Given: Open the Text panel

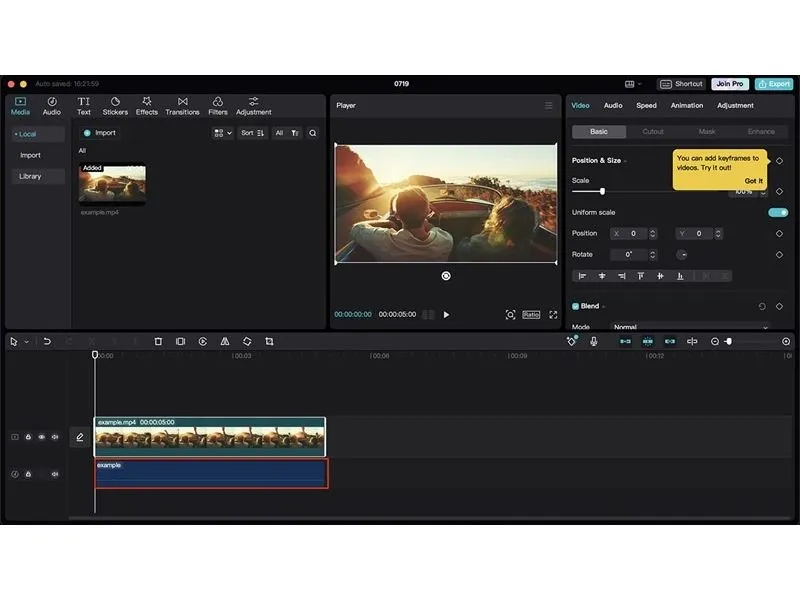Looking at the screenshot, I should click(x=84, y=106).
